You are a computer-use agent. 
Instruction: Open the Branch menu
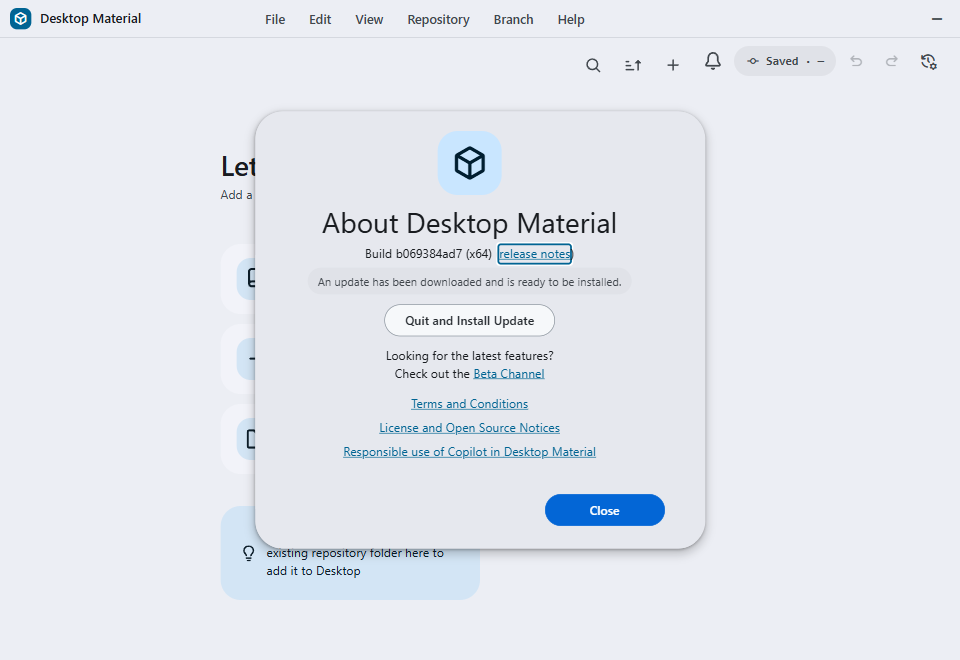514,20
